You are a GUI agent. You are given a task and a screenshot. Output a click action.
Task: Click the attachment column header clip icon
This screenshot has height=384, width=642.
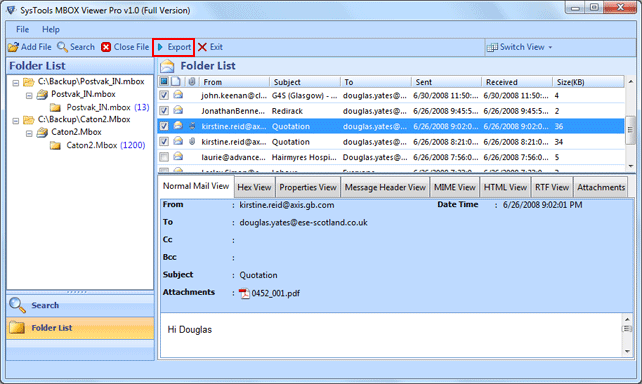point(192,81)
